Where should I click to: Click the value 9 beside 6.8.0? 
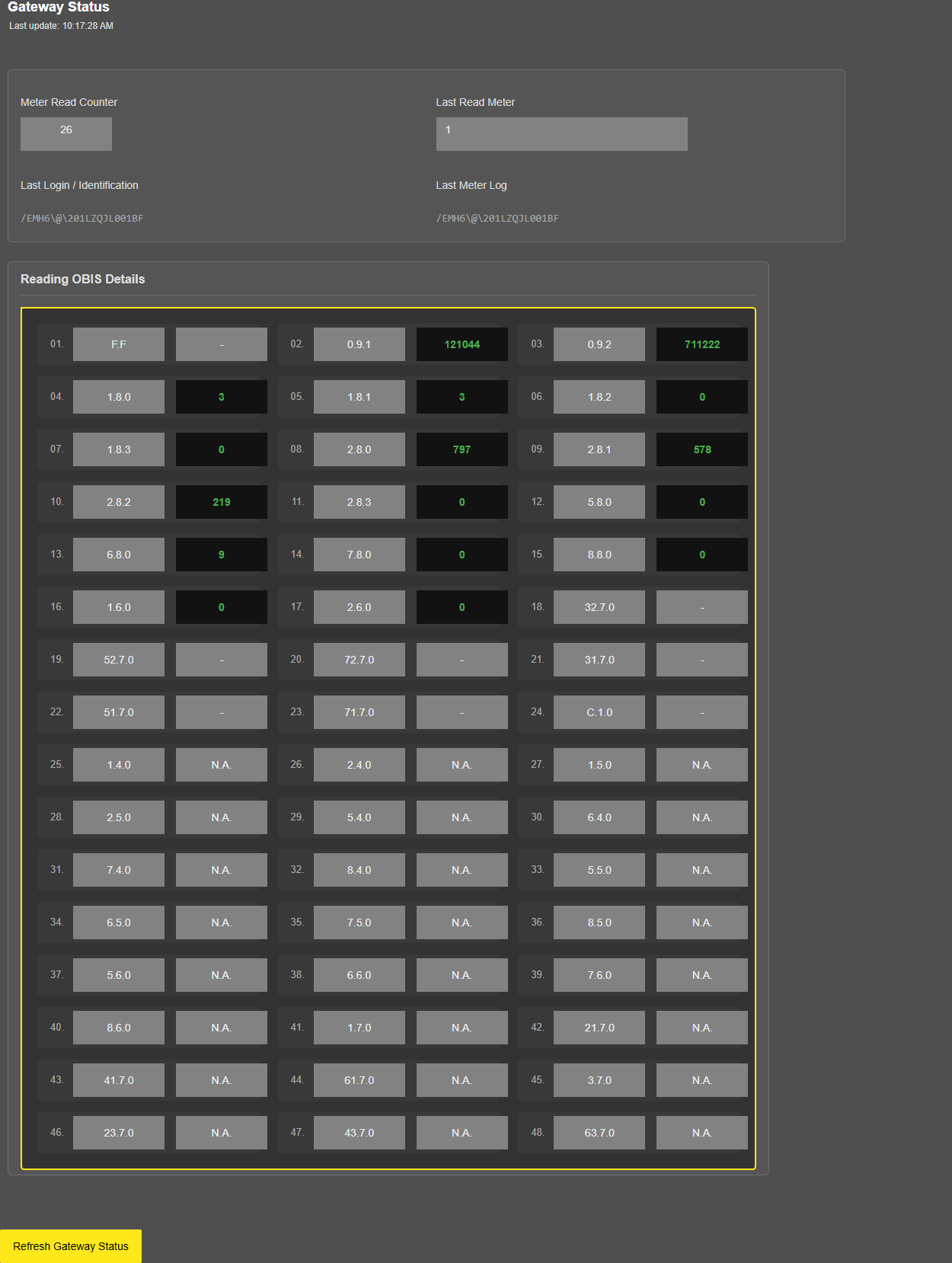[x=222, y=555]
